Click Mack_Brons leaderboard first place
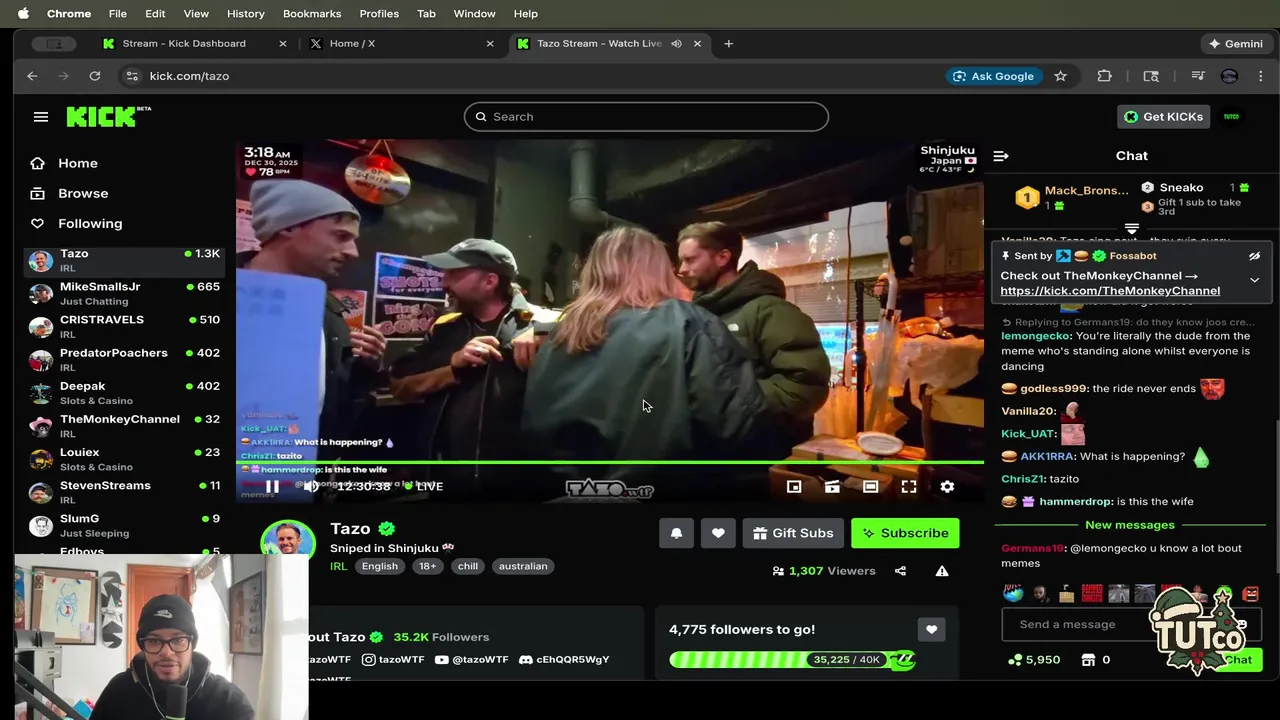 tap(1072, 197)
